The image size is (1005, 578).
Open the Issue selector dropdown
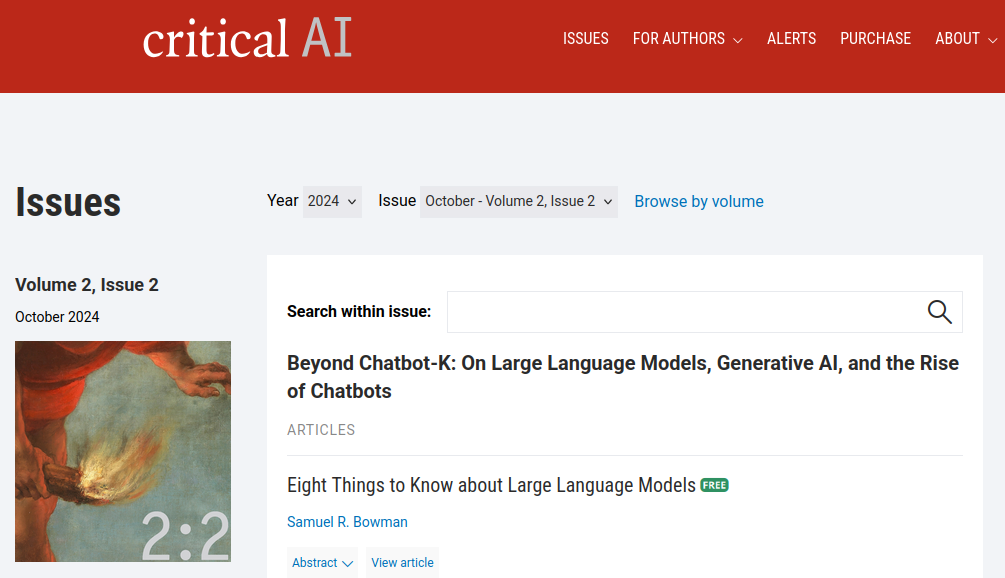pos(518,201)
